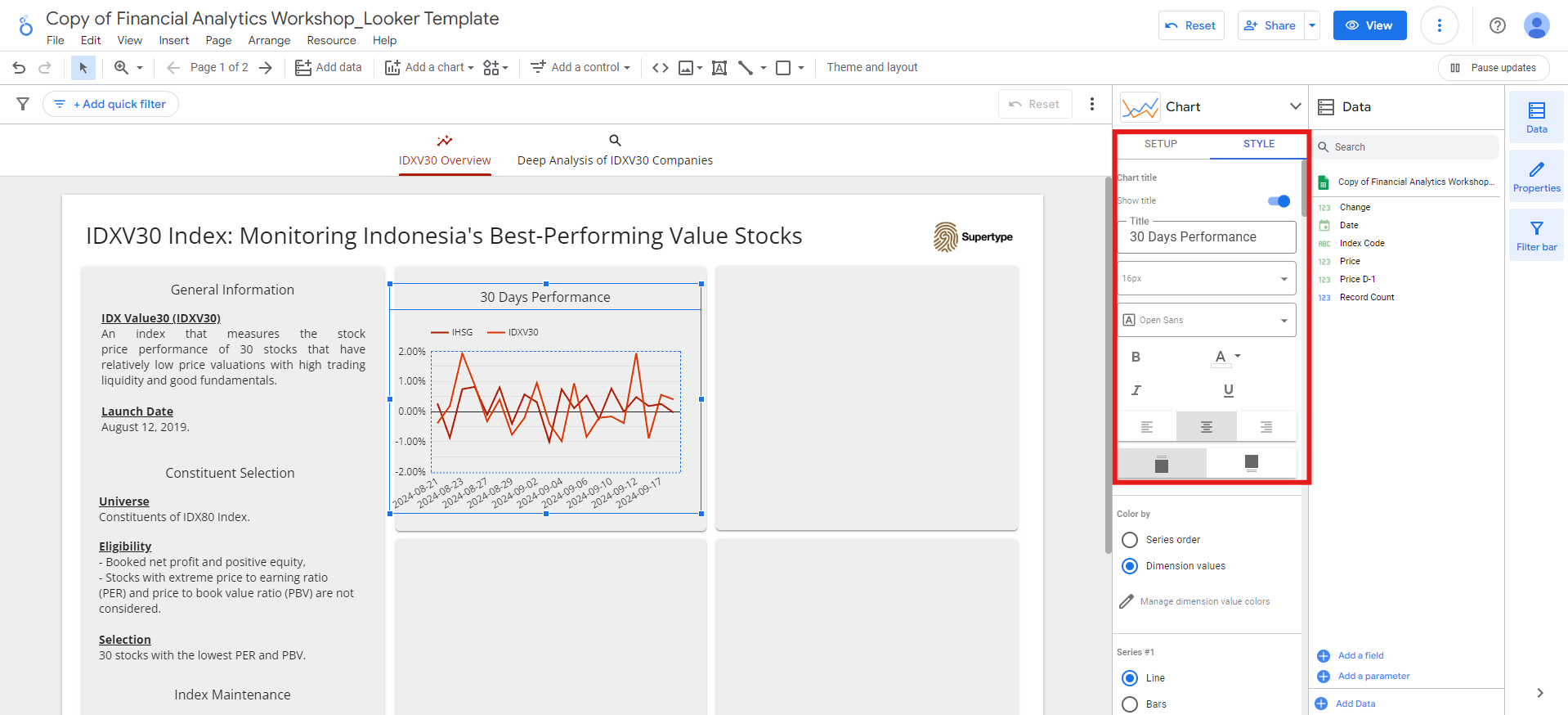Viewport: 1568px width, 715px height.
Task: Open the Help question mark icon
Action: point(1498,25)
